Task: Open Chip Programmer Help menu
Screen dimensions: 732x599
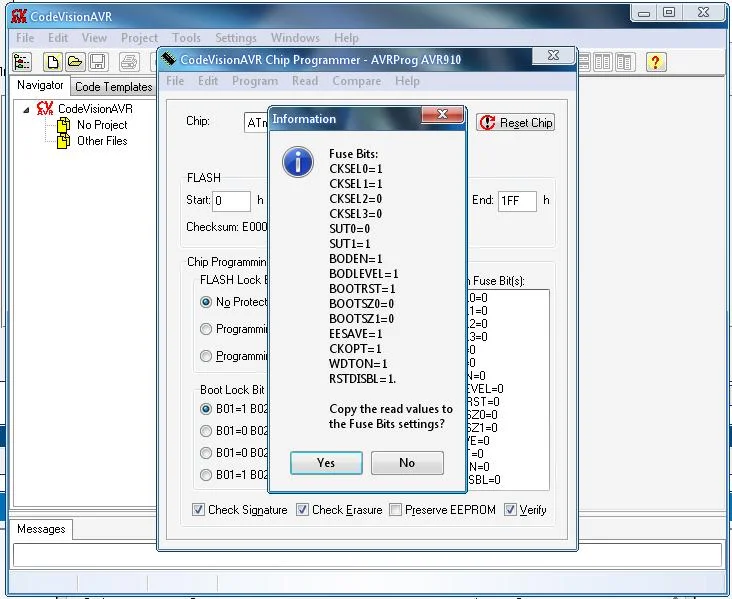Action: [x=407, y=81]
